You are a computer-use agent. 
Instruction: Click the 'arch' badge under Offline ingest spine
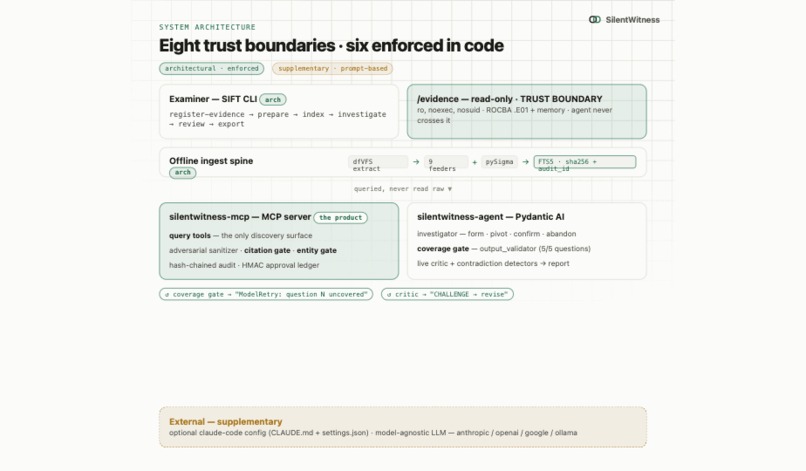coord(182,172)
